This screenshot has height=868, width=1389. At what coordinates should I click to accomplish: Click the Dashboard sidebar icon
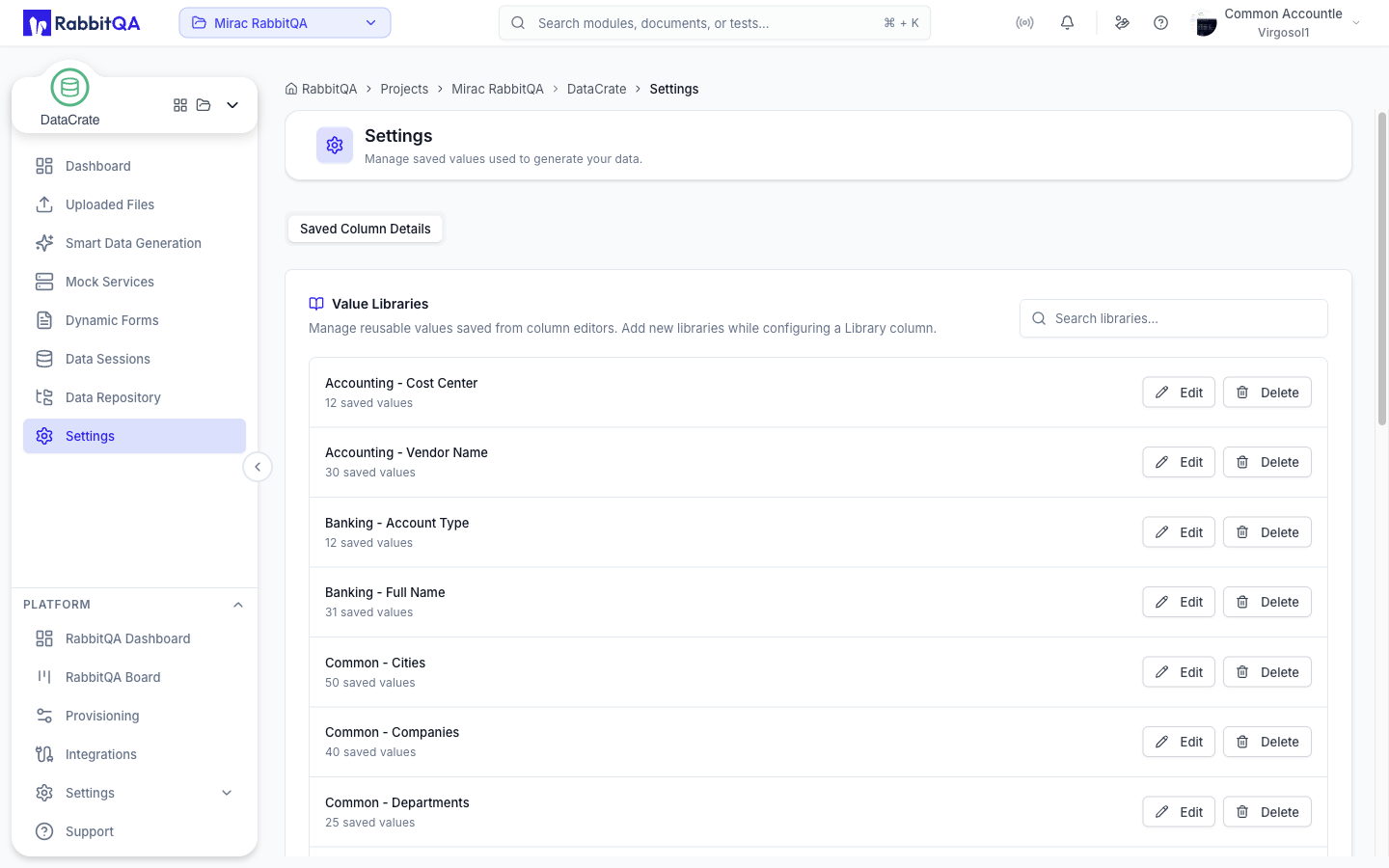click(x=44, y=166)
